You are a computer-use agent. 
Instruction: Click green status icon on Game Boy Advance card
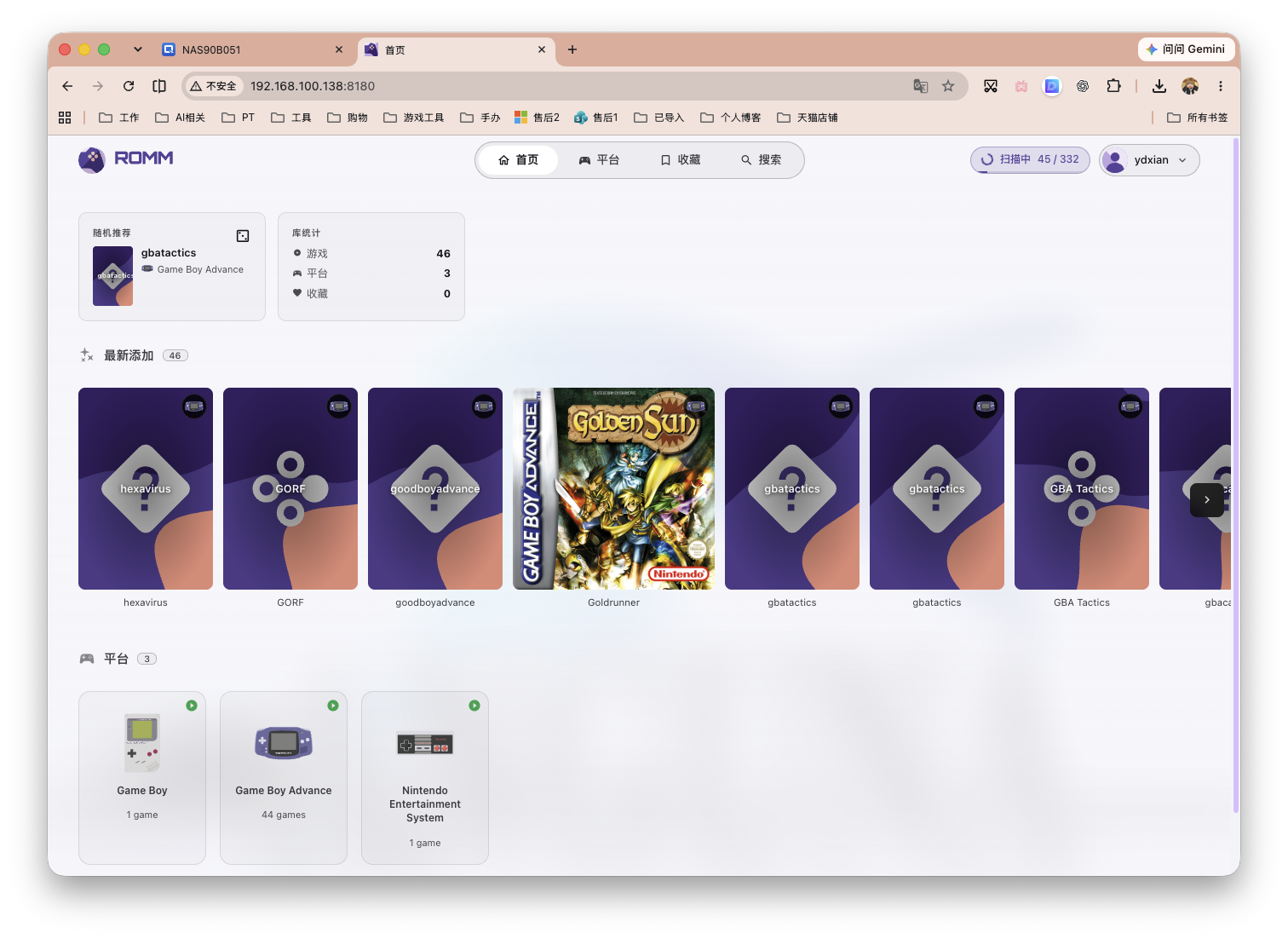point(333,706)
